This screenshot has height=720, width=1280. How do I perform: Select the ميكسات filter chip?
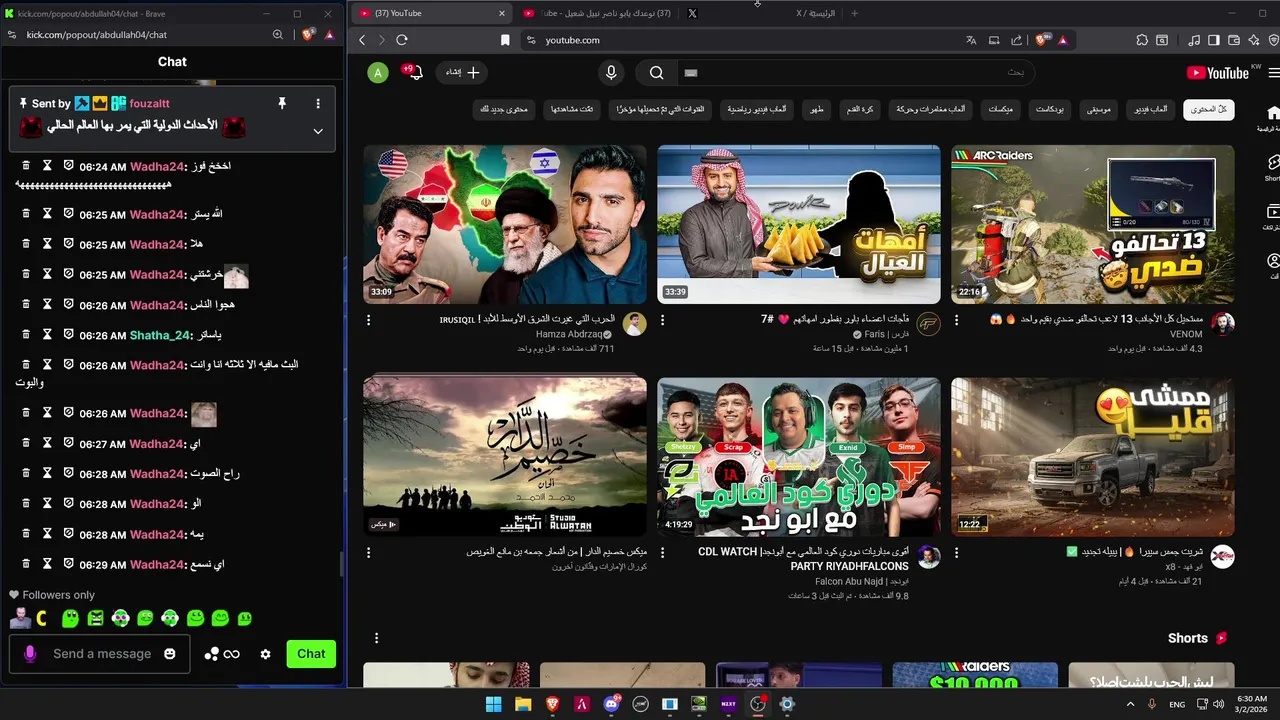[x=1001, y=109]
